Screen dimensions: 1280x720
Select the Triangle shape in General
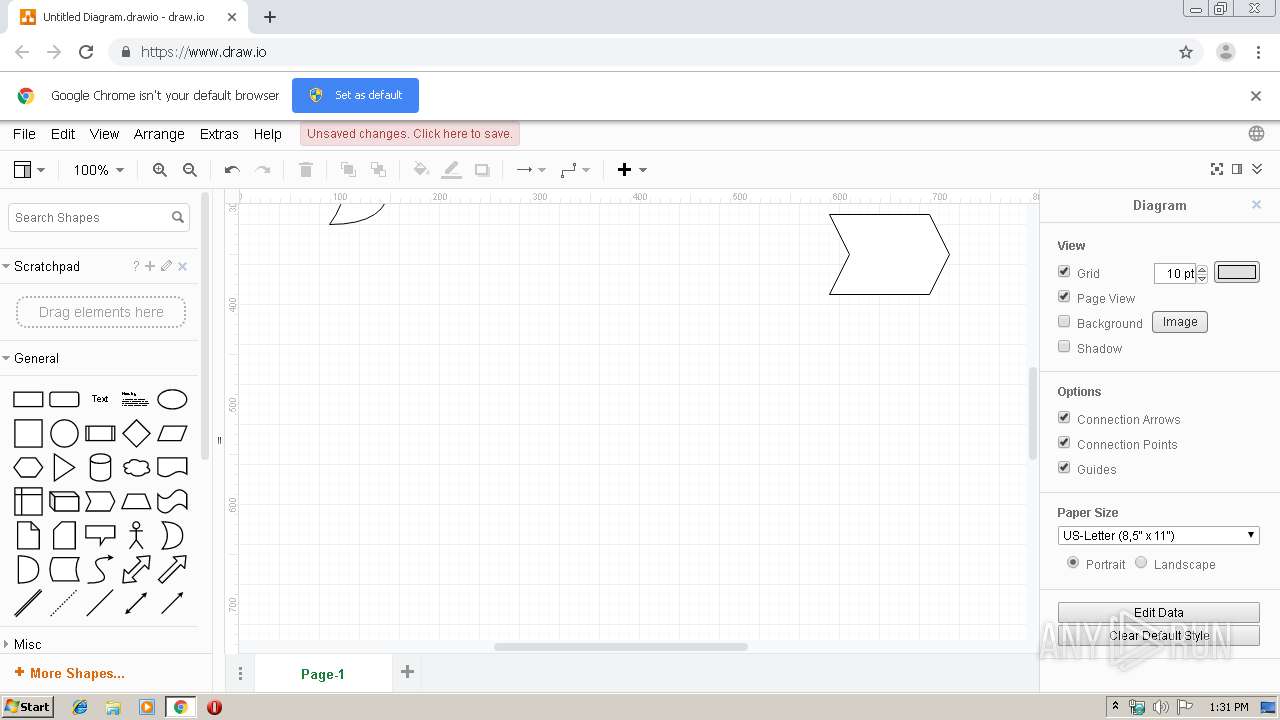coord(64,467)
